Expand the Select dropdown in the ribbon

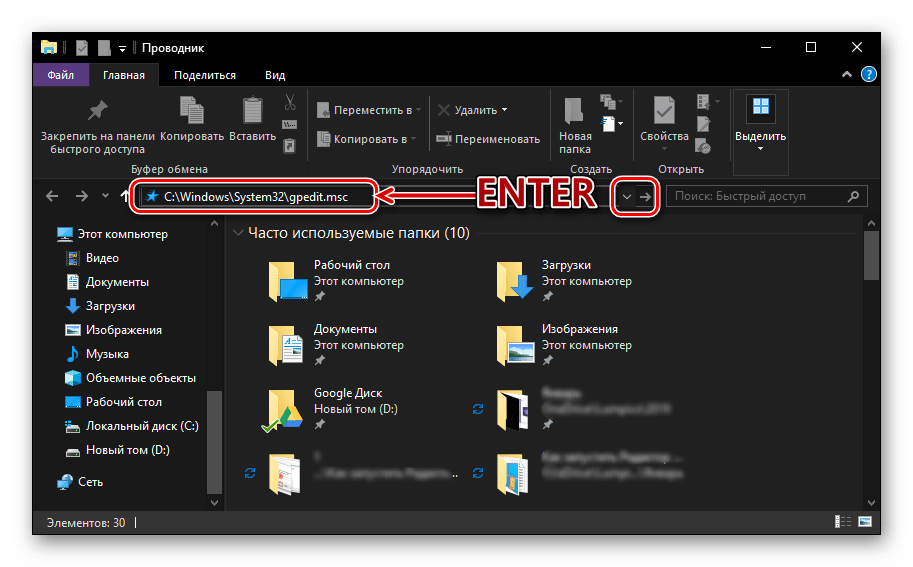[x=760, y=149]
